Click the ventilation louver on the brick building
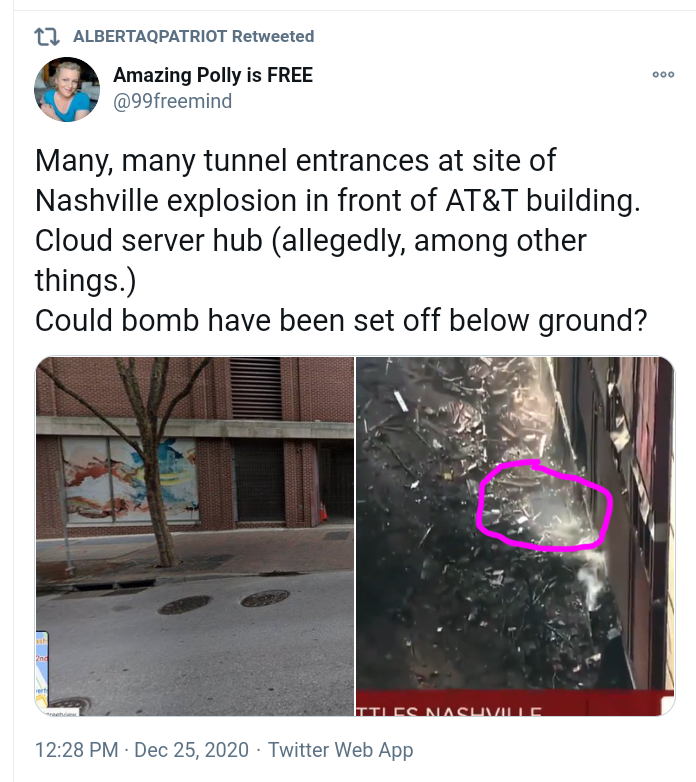 click(x=256, y=388)
